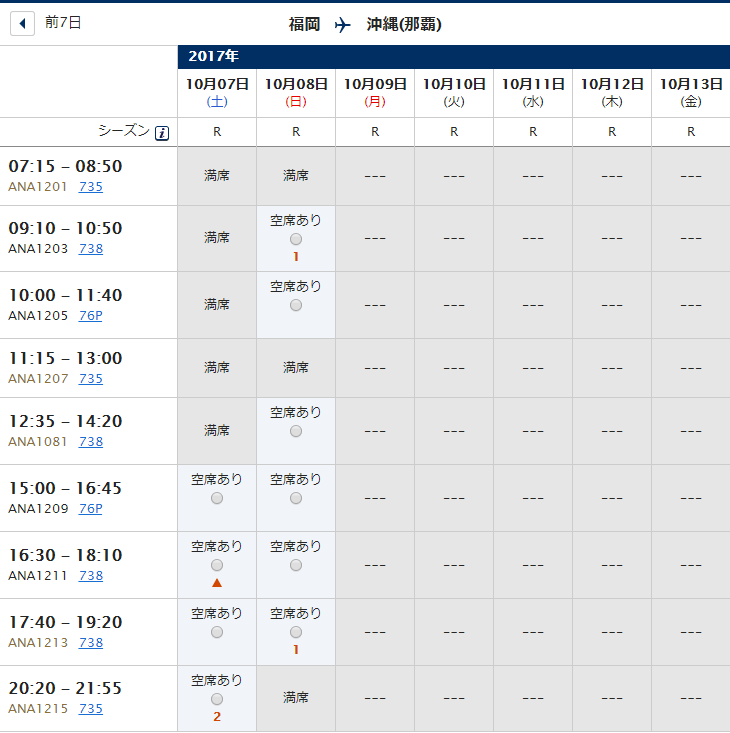Open aircraft type 738 link for ANA1203
The width and height of the screenshot is (730, 733).
(91, 249)
